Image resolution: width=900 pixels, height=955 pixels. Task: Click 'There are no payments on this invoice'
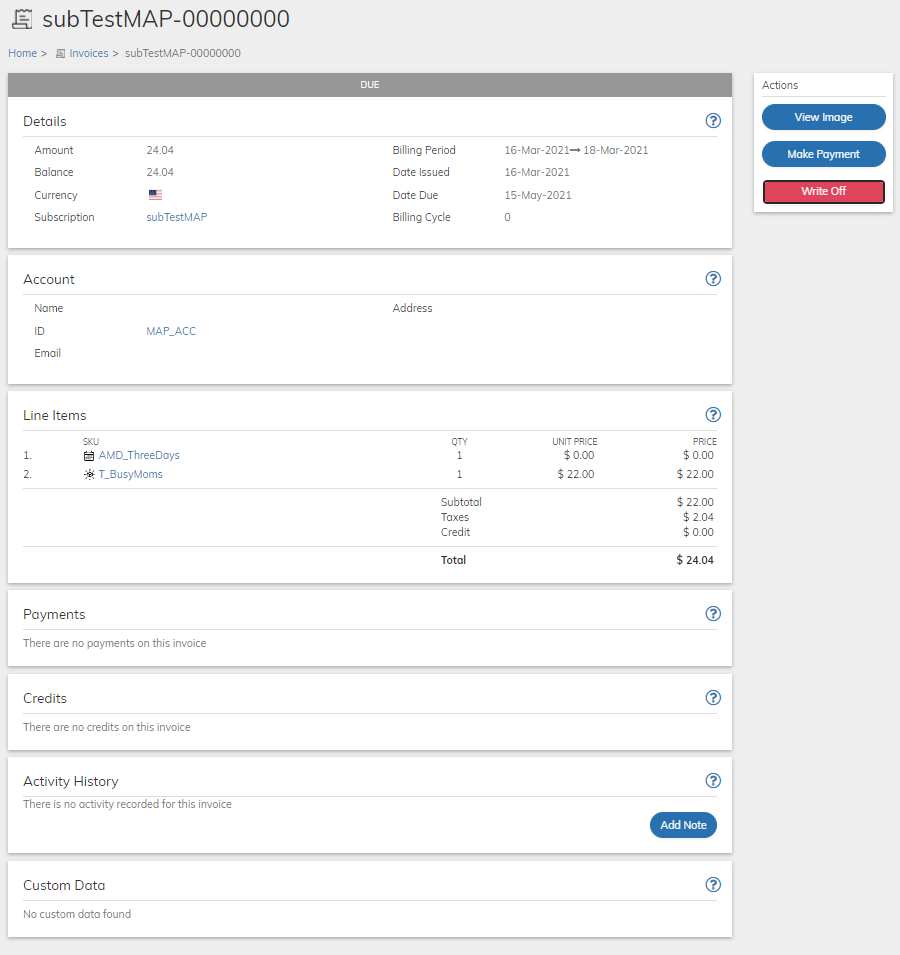(x=114, y=643)
